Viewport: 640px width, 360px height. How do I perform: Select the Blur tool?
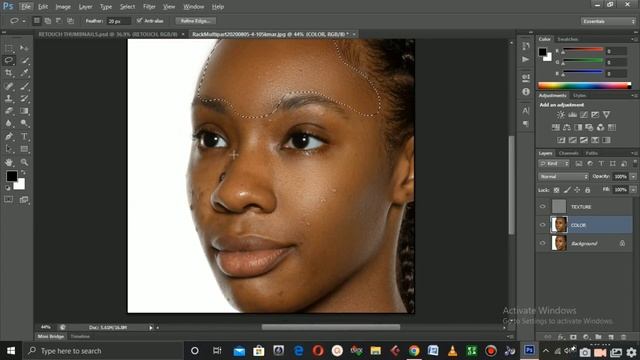point(9,123)
